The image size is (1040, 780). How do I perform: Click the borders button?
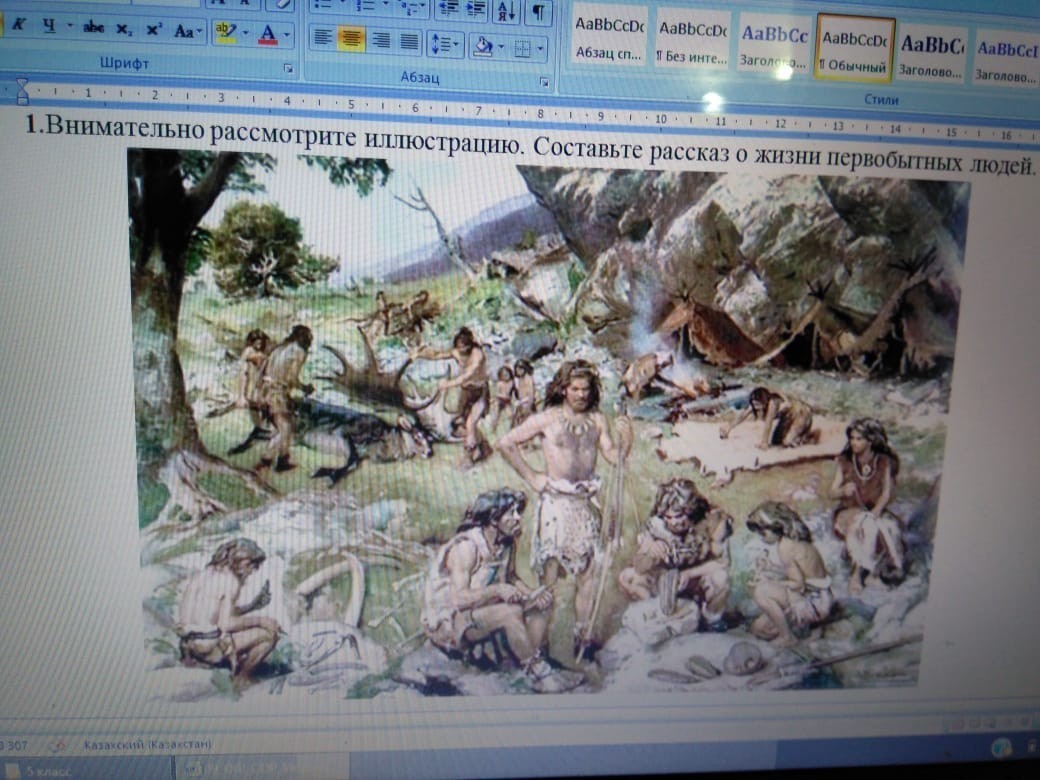pos(523,48)
